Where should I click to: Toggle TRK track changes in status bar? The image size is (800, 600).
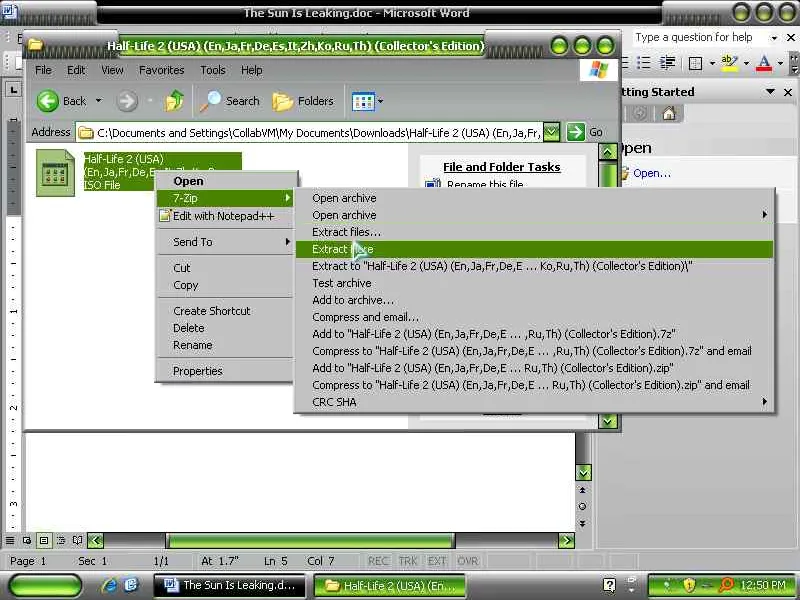pos(408,561)
